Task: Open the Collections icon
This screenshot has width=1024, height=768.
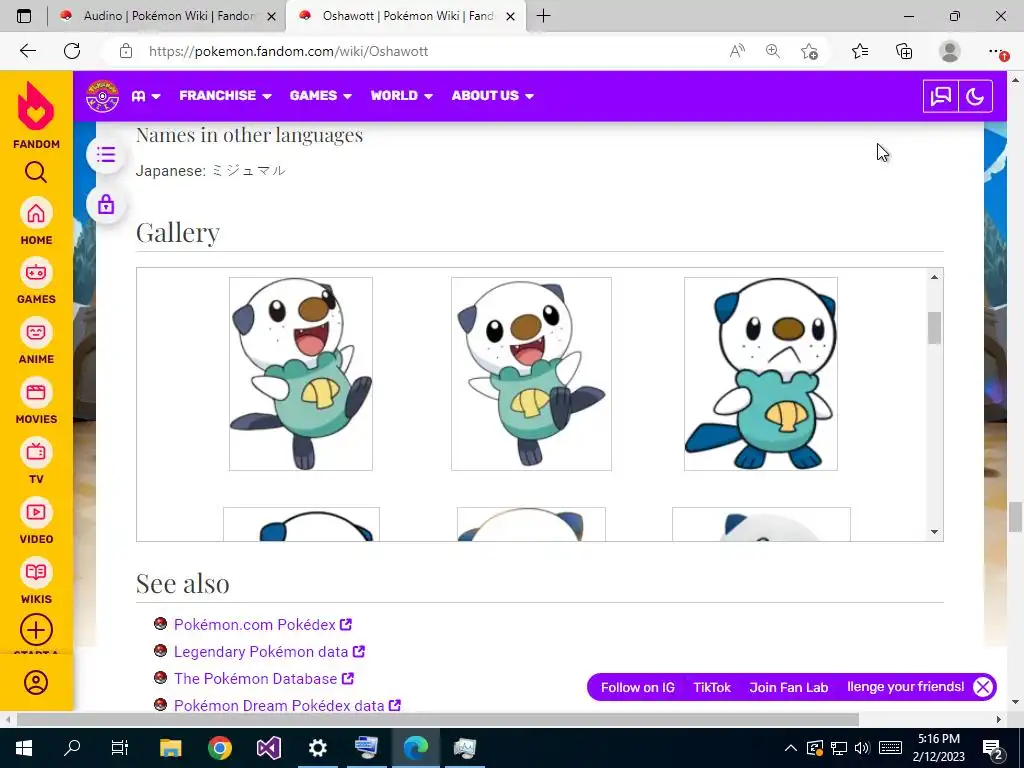Action: (904, 51)
